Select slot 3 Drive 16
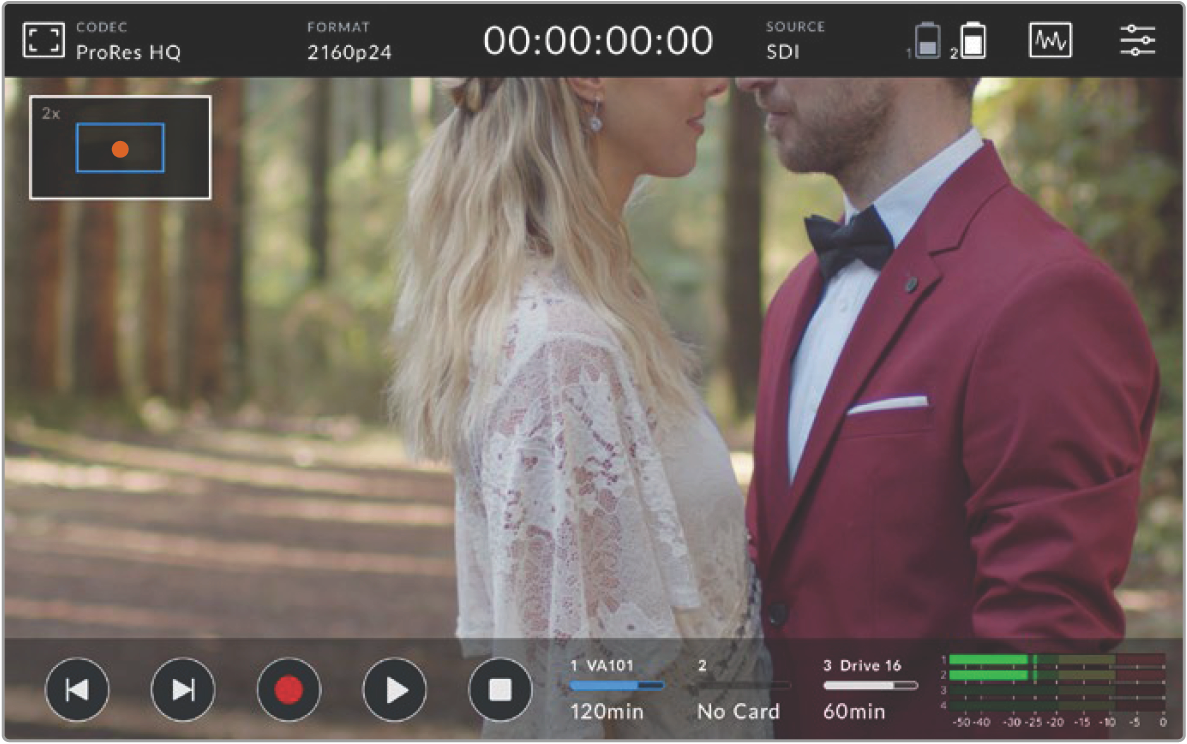Screen dimensions: 1187x744 click(x=869, y=689)
